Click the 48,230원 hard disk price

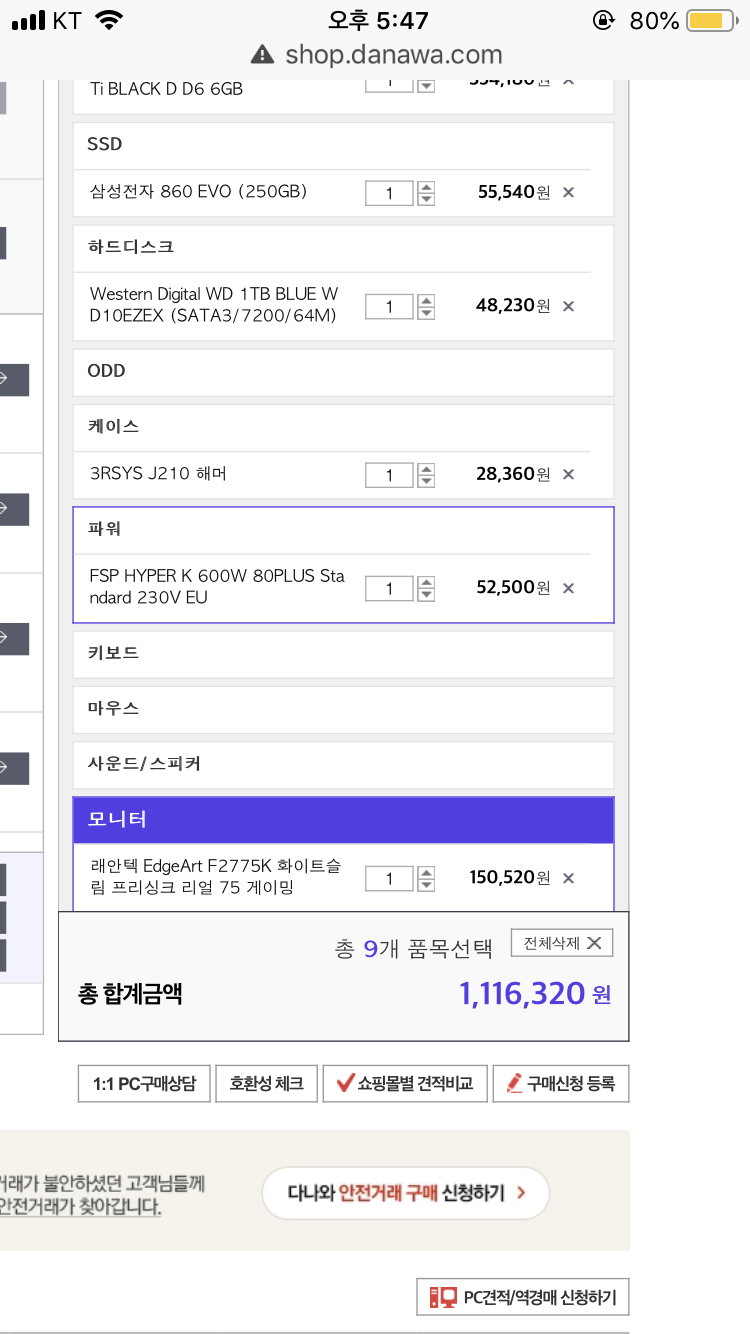[x=513, y=305]
